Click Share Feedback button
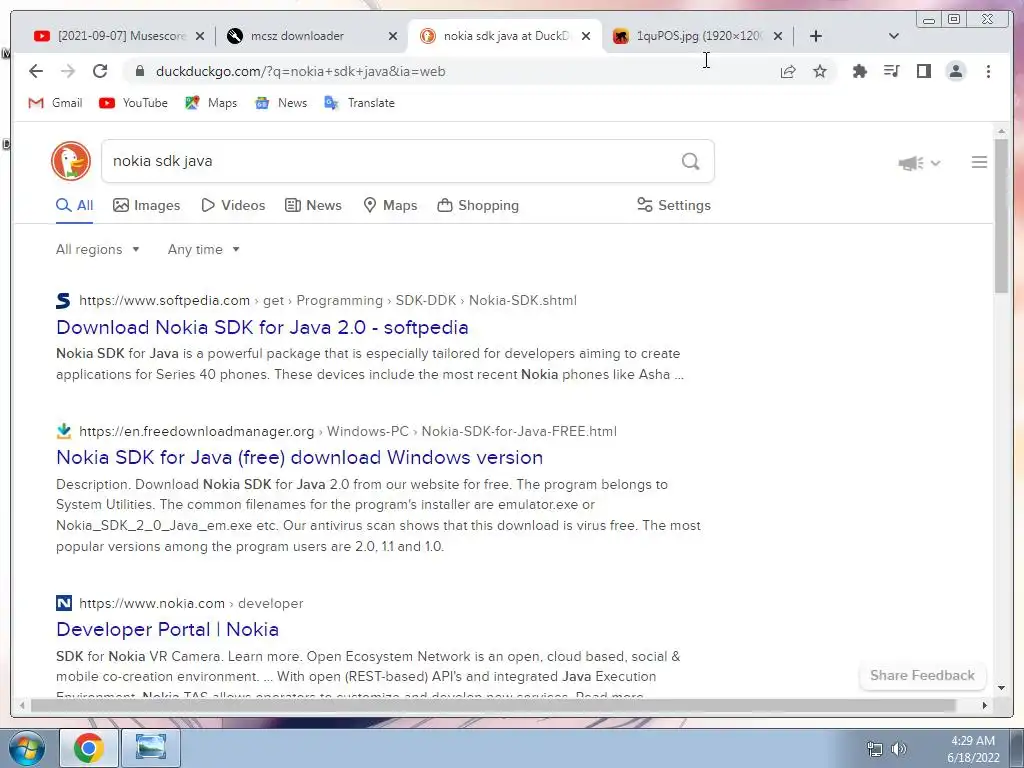 click(922, 675)
